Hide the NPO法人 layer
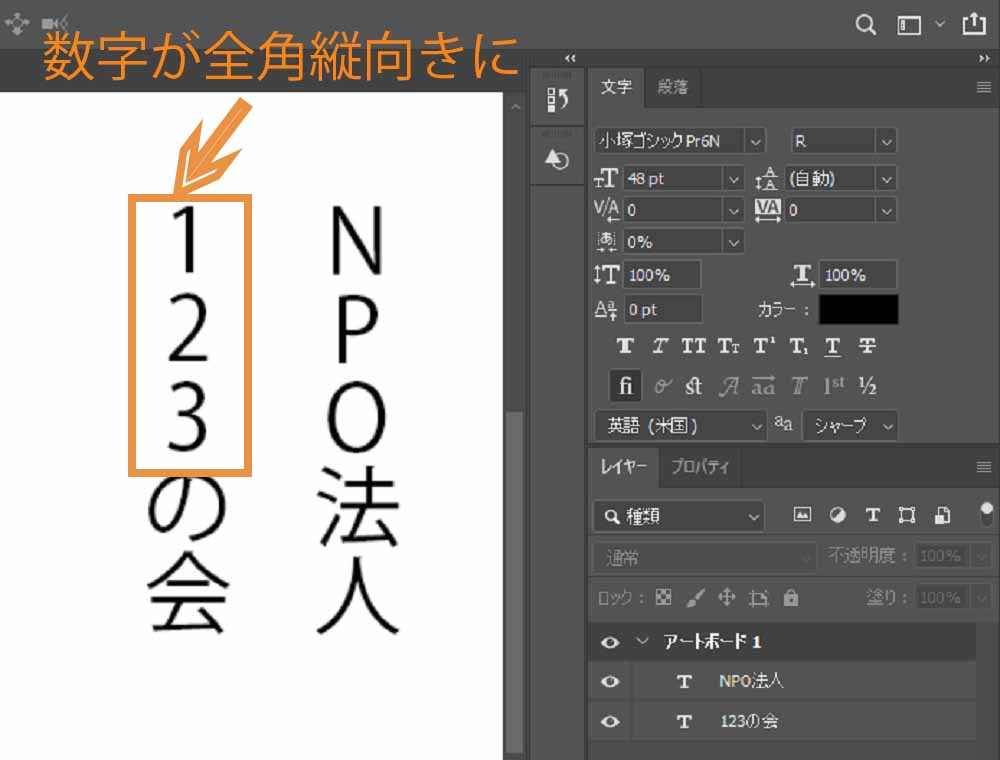Image resolution: width=1000 pixels, height=760 pixels. click(x=609, y=681)
